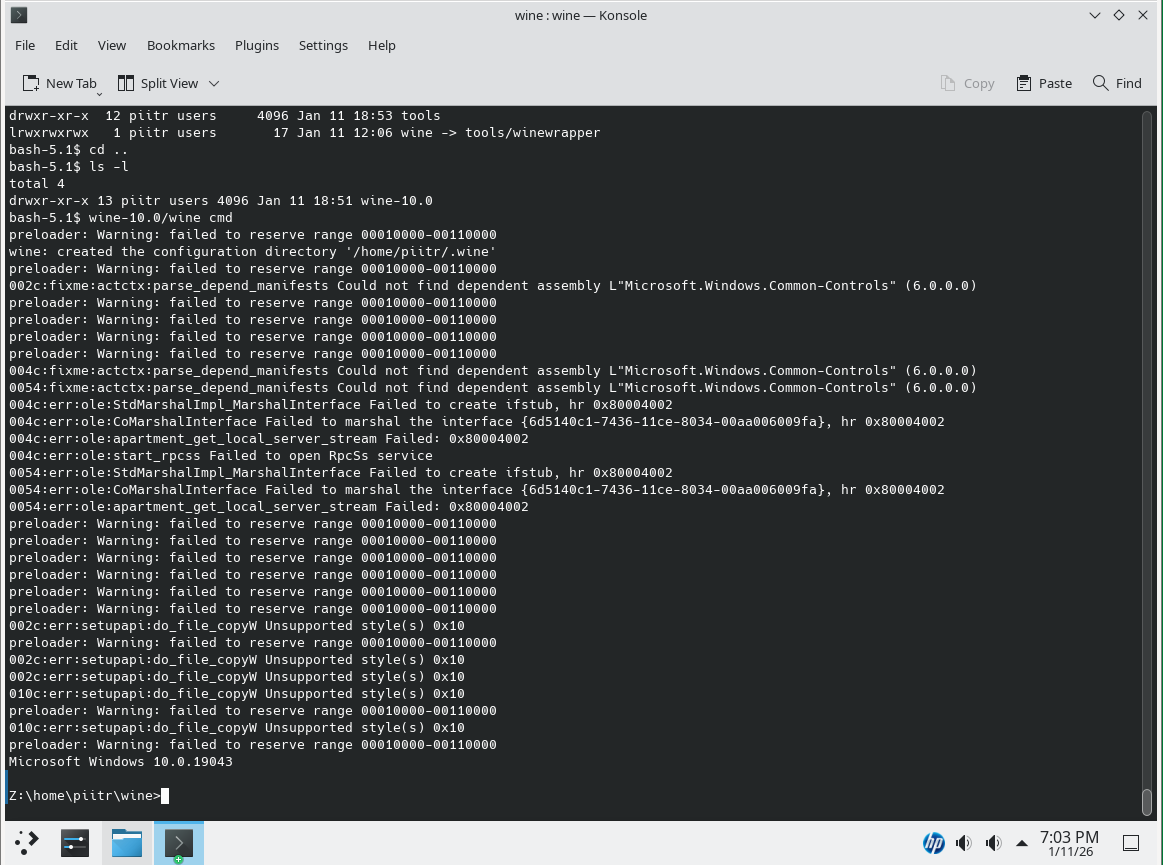Open the KDE application launcher
The width and height of the screenshot is (1163, 865).
point(27,843)
